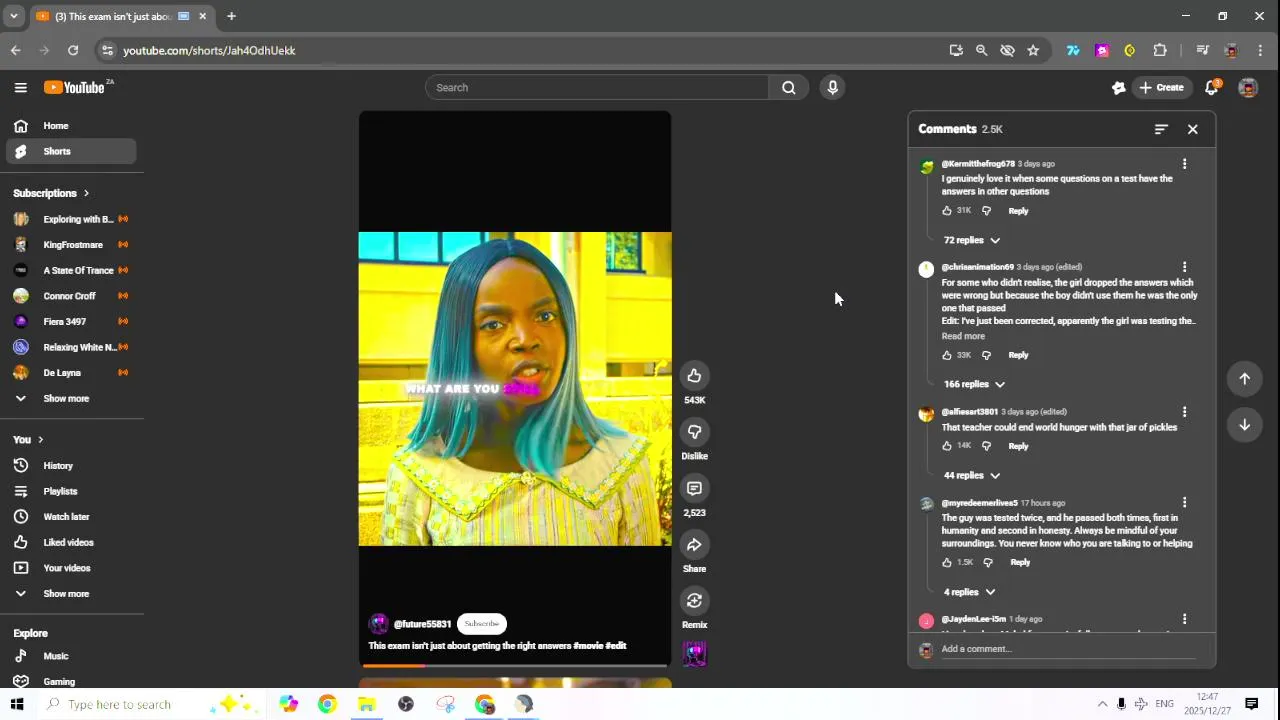
Task: Open Liked videos
Action: [70, 542]
